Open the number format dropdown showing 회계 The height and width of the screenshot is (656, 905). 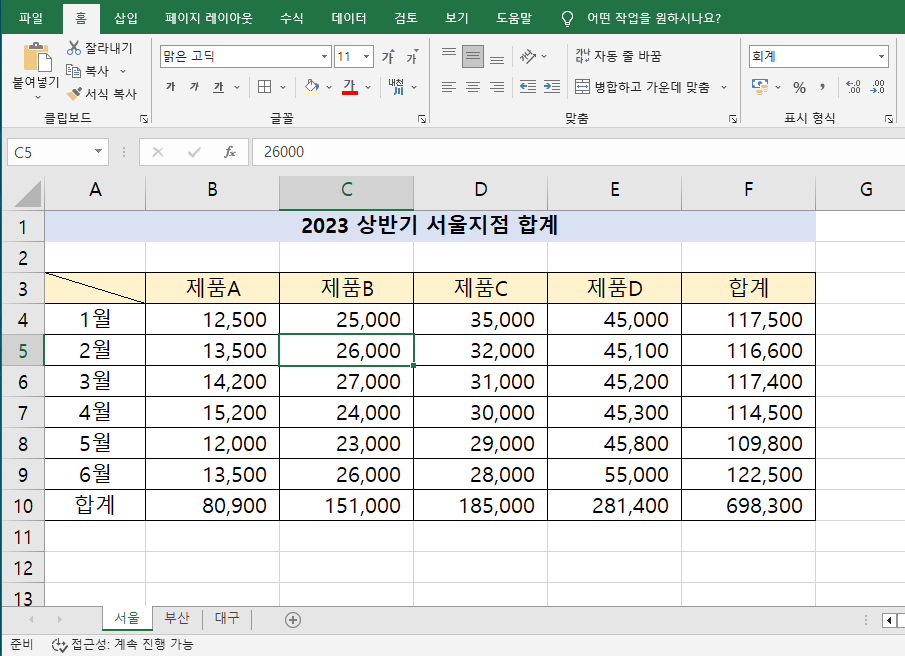[x=881, y=57]
